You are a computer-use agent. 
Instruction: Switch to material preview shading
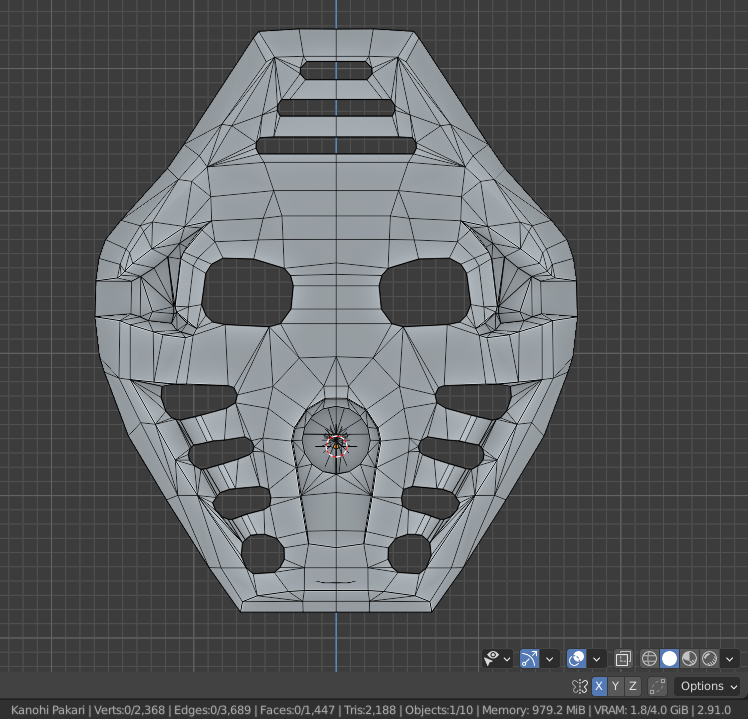click(x=689, y=659)
